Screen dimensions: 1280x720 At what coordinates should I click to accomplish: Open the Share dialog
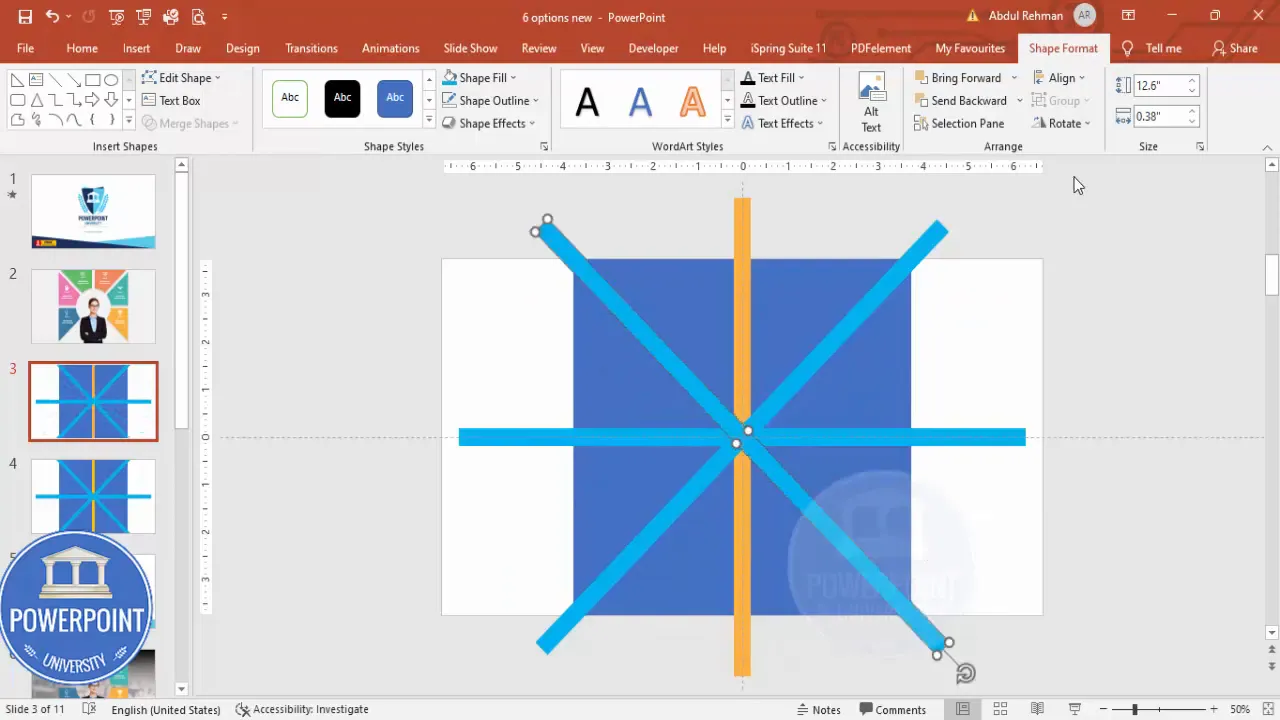pos(1234,48)
